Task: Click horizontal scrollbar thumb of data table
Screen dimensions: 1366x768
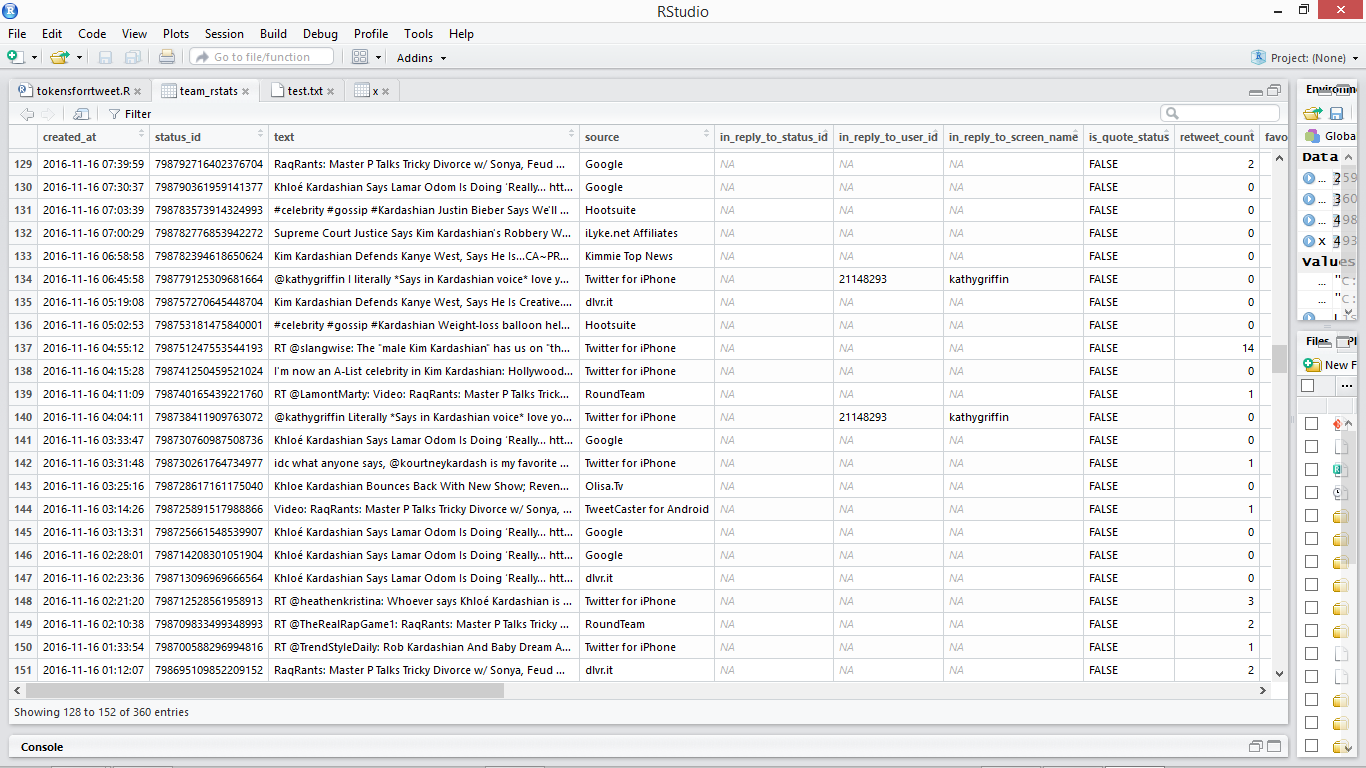Action: coord(265,690)
